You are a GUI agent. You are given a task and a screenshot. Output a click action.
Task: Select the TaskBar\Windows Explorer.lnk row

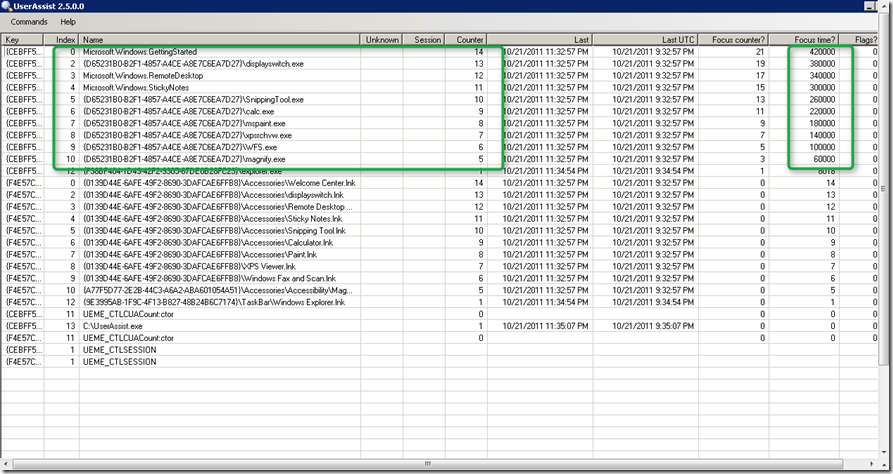[x=439, y=303]
